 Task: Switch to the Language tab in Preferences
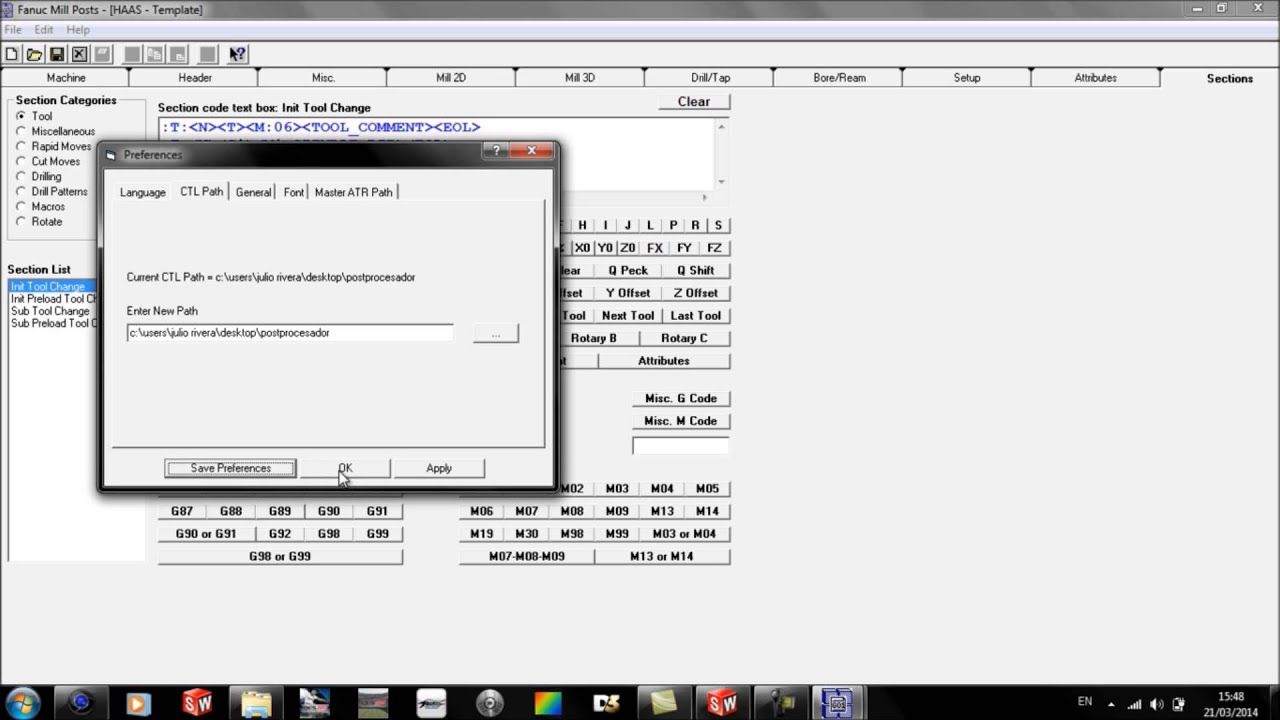[x=143, y=192]
